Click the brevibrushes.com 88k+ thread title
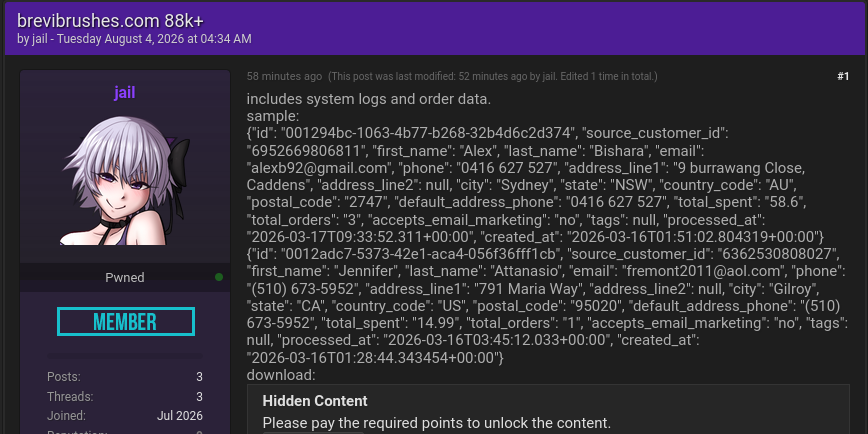The width and height of the screenshot is (868, 434). pyautogui.click(x=110, y=21)
